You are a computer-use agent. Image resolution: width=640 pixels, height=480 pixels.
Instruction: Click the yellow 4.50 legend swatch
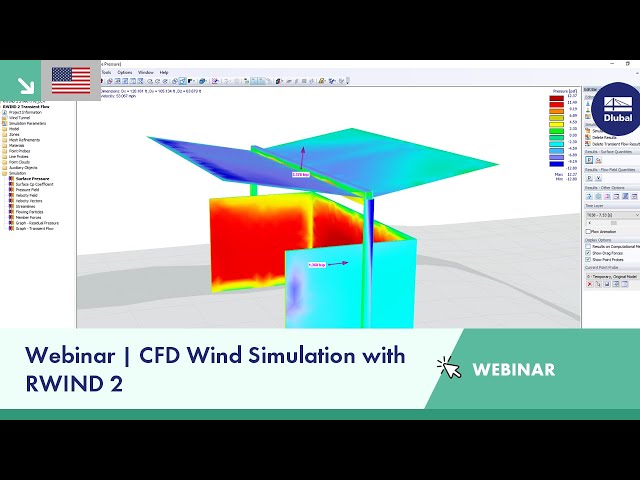tap(556, 124)
